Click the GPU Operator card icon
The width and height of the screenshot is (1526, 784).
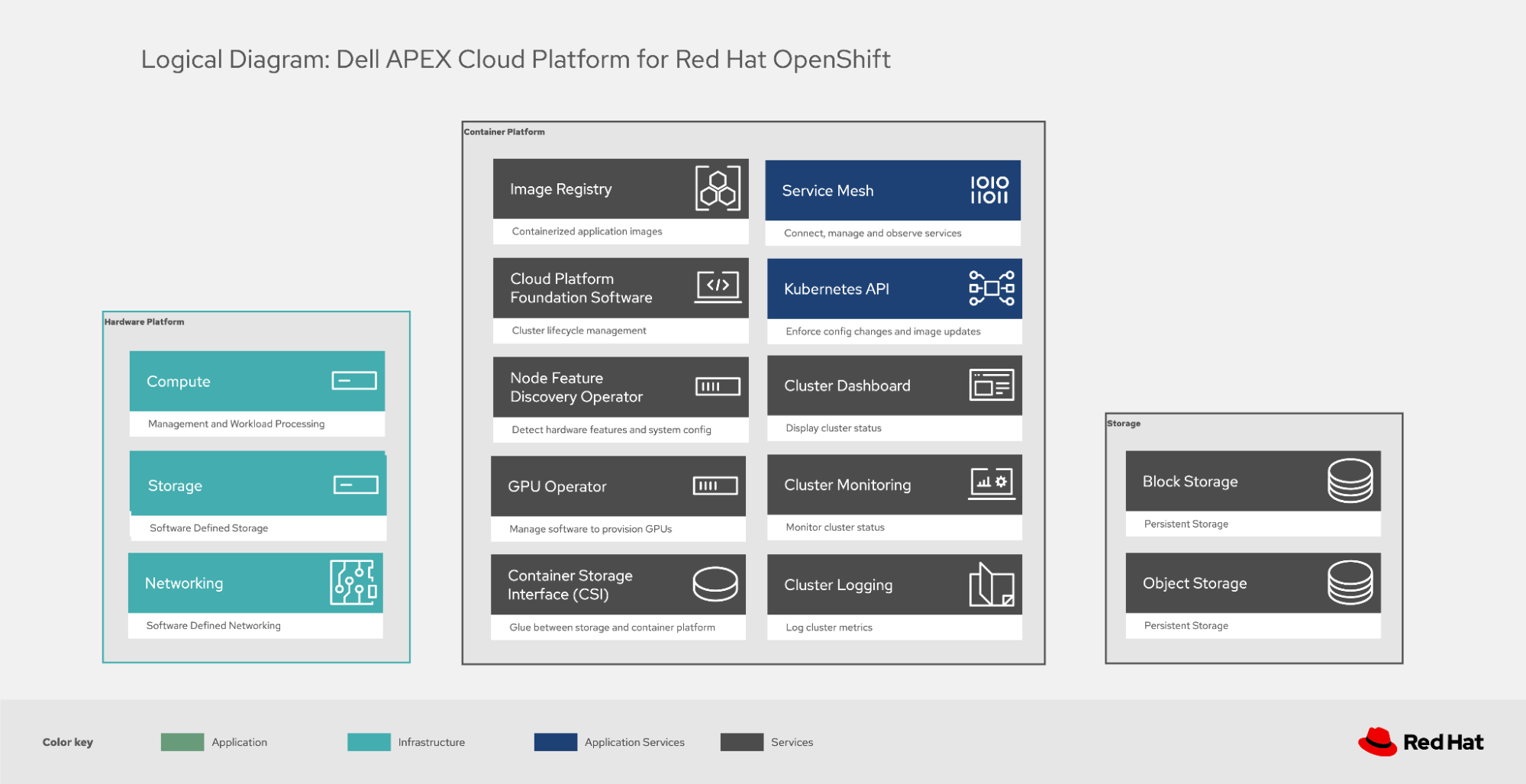[x=715, y=486]
